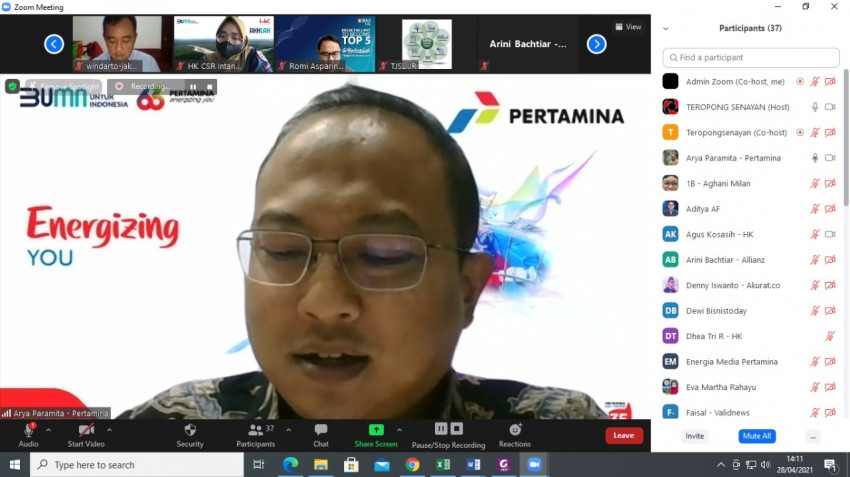Leave the meeting with the red Leave button
The width and height of the screenshot is (850, 477).
pyautogui.click(x=623, y=435)
